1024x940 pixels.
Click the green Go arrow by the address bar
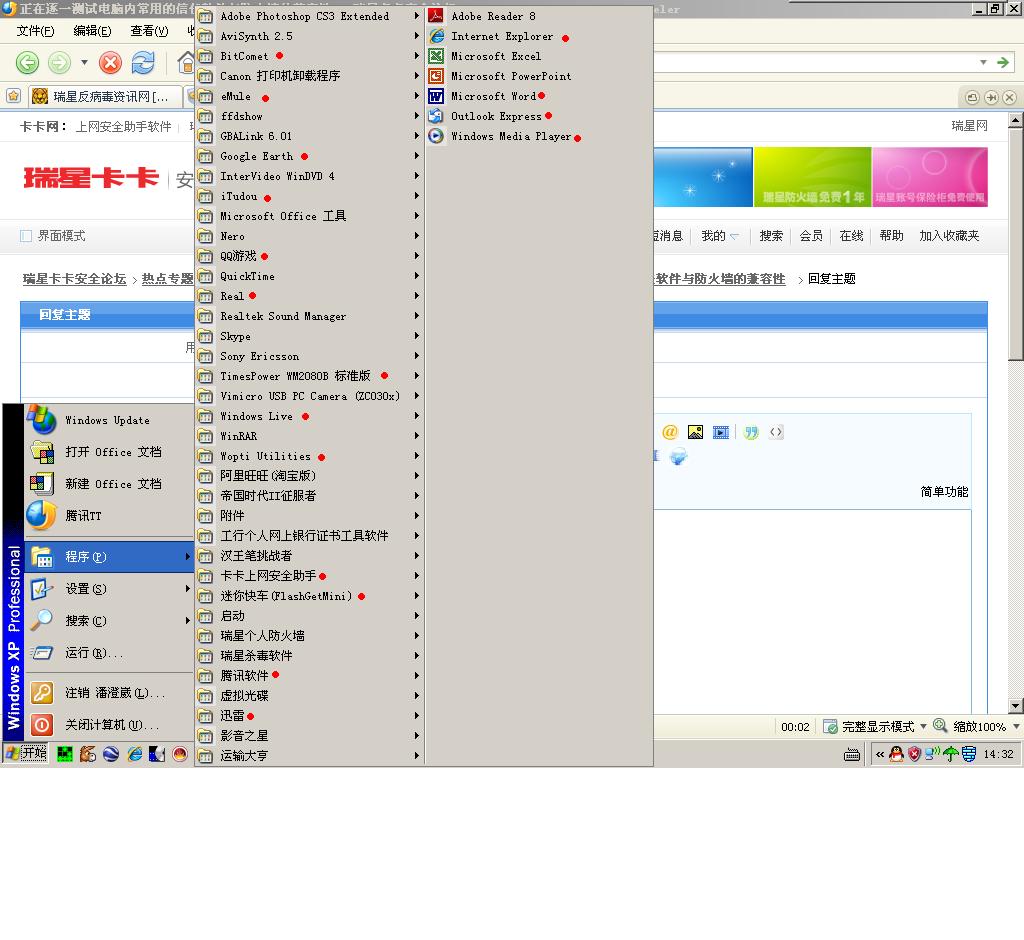(1003, 63)
